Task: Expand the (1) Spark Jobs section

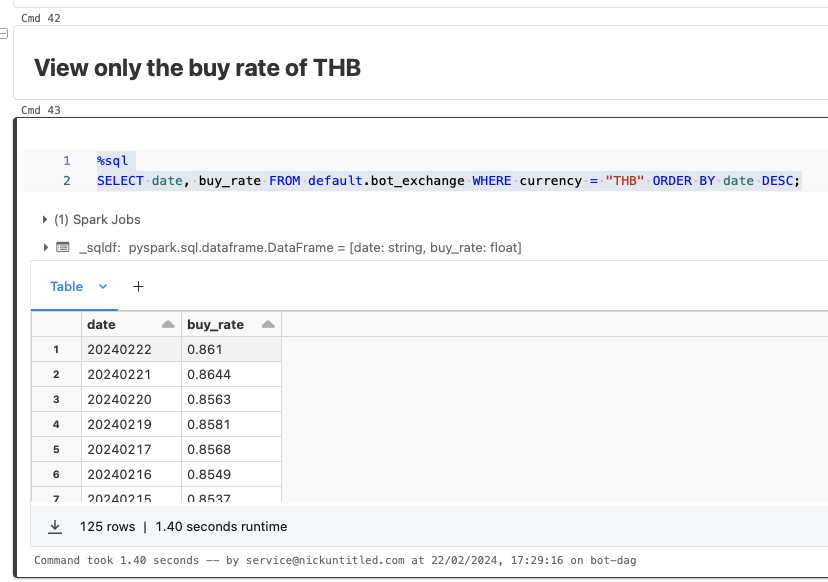Action: tap(45, 219)
